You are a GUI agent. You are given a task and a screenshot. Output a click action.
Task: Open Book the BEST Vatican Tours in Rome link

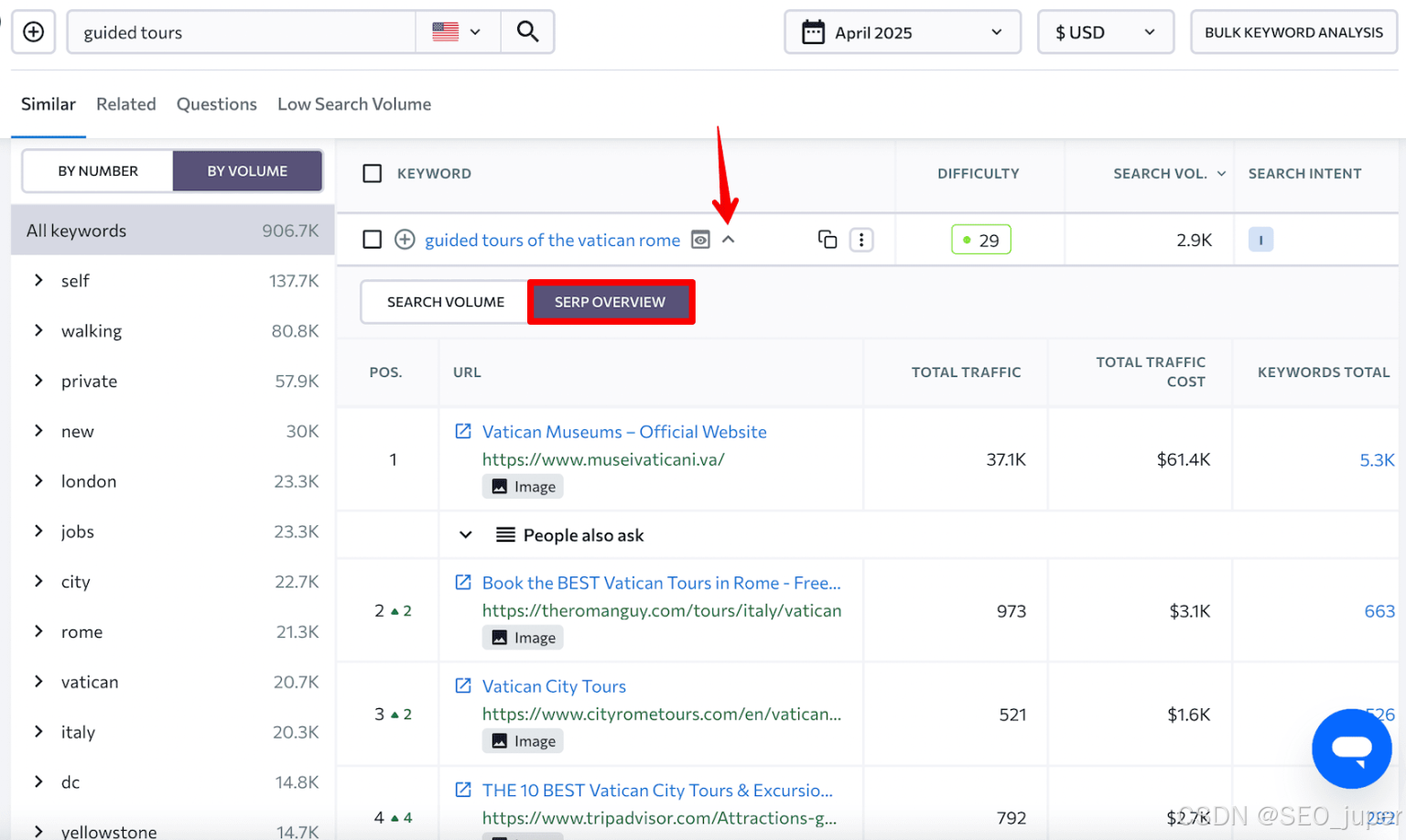(662, 583)
